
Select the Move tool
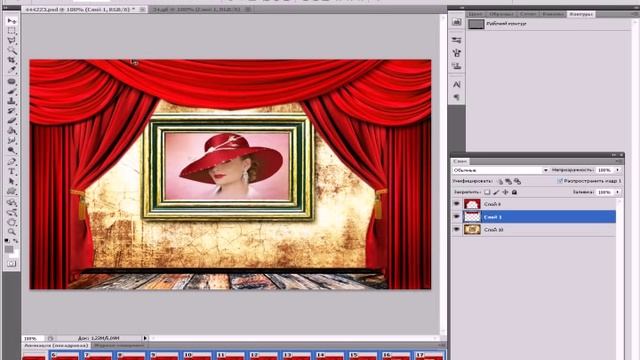12,20
